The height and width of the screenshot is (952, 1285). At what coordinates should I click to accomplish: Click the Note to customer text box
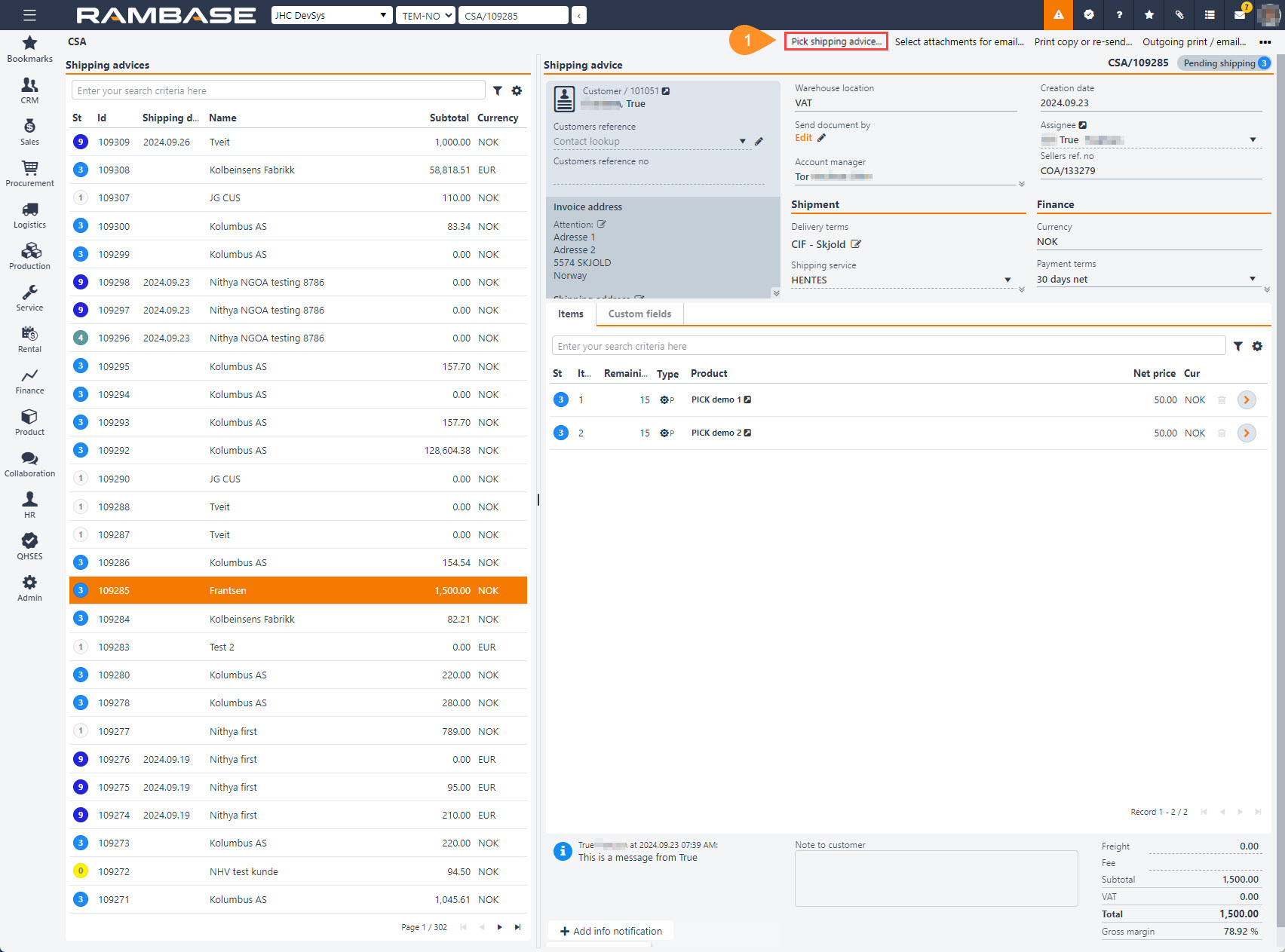[936, 878]
